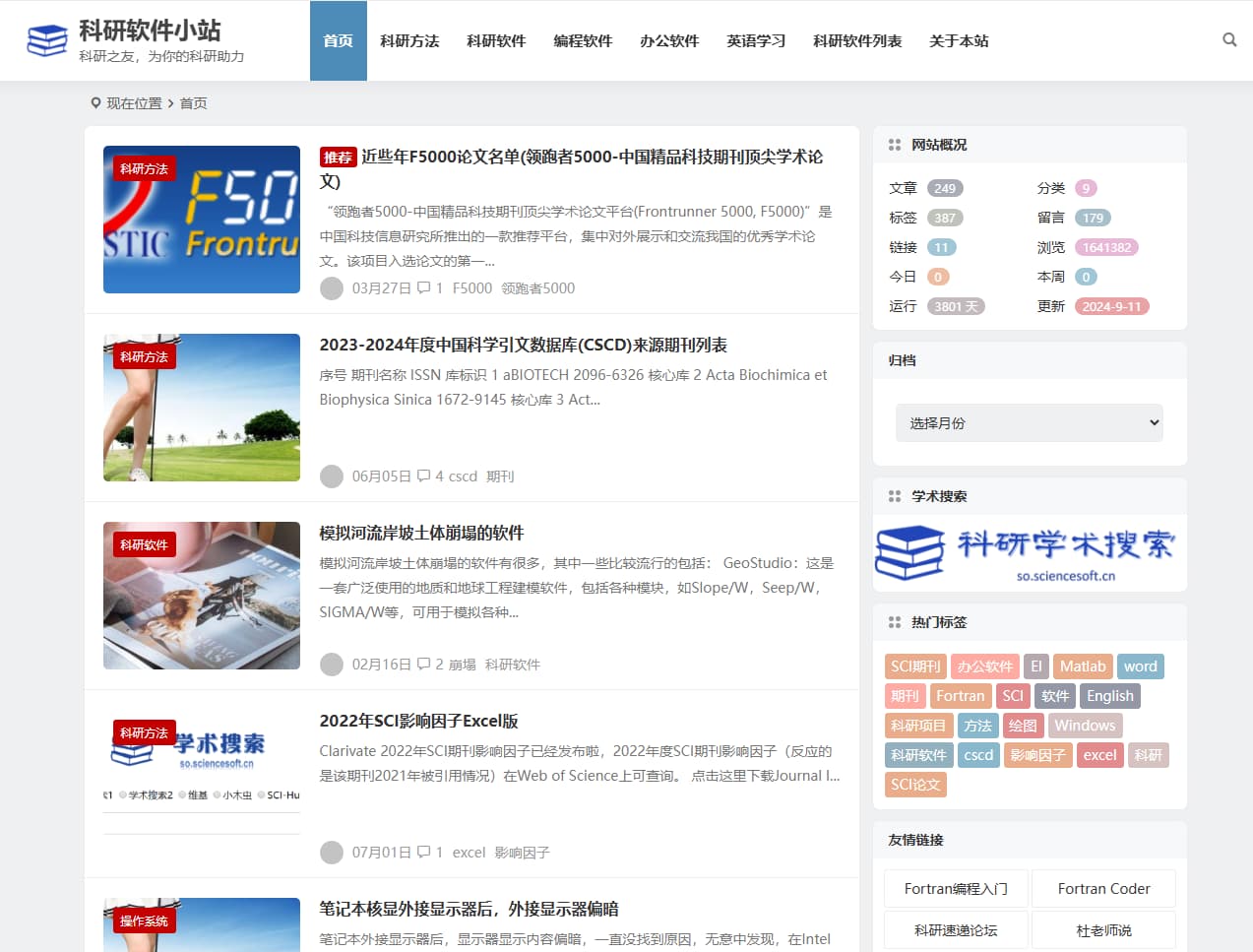Switch to the 英语学习 section

pyautogui.click(x=756, y=40)
